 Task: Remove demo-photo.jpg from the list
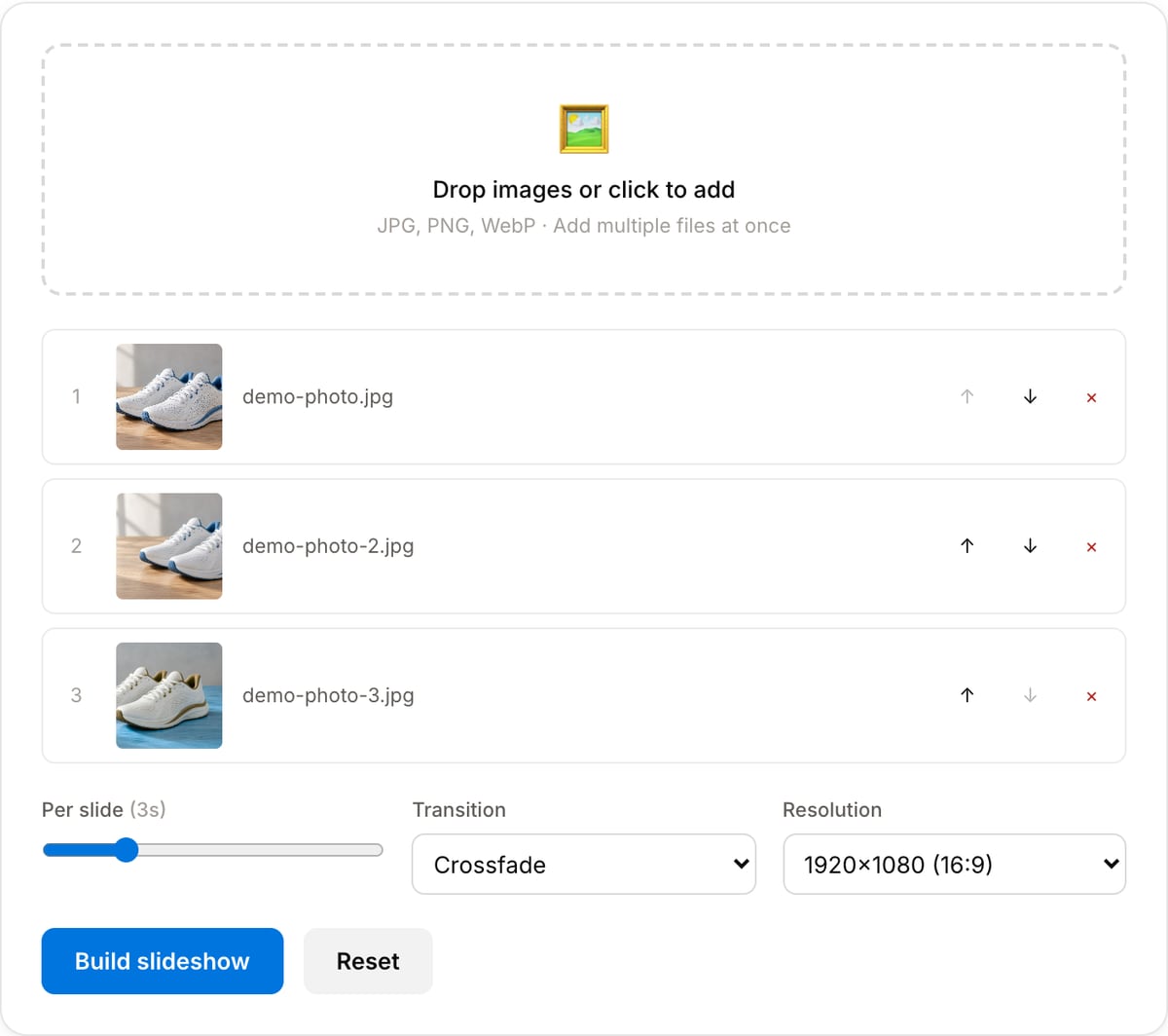click(x=1091, y=397)
